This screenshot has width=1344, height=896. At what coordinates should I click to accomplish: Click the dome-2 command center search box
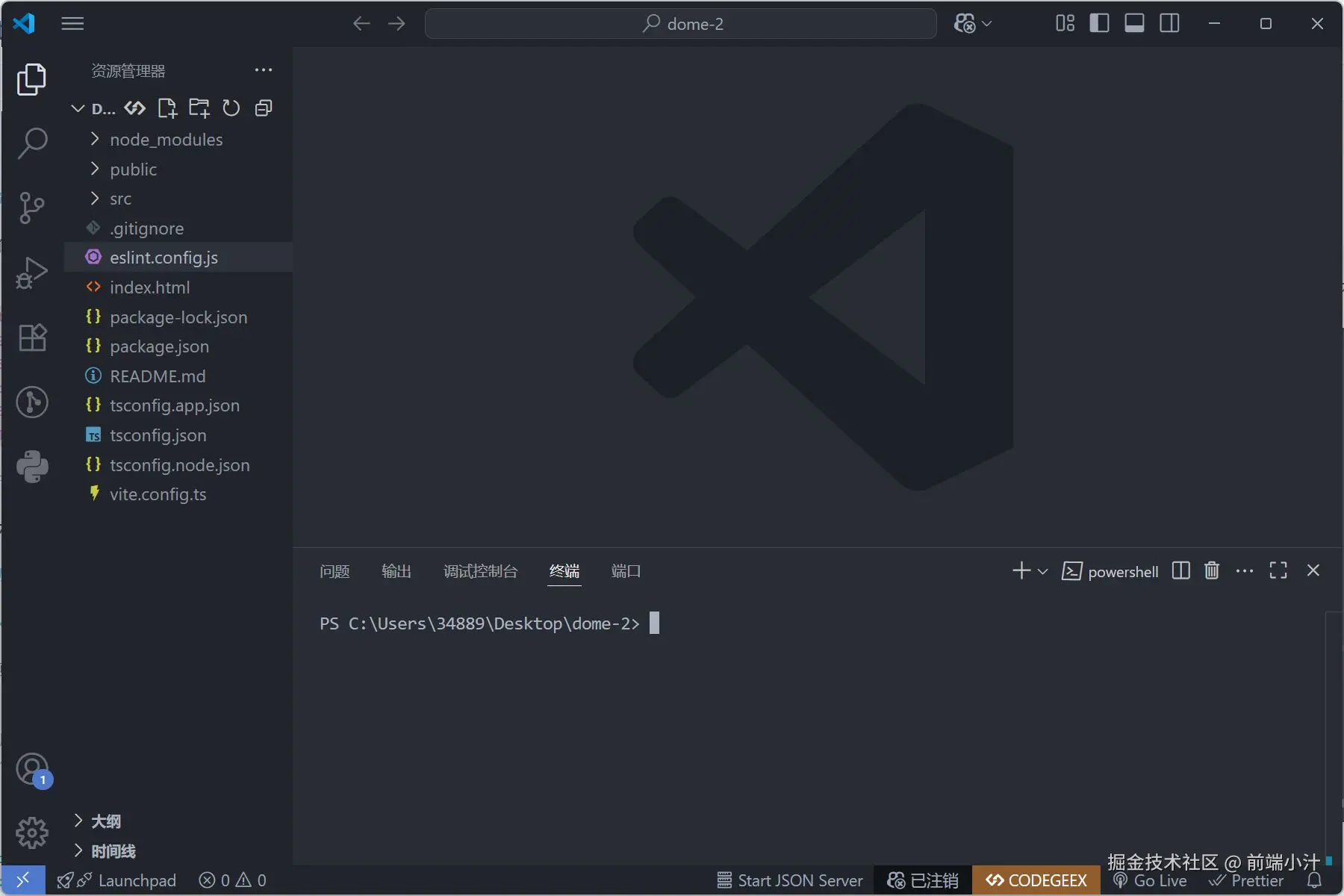(x=681, y=24)
